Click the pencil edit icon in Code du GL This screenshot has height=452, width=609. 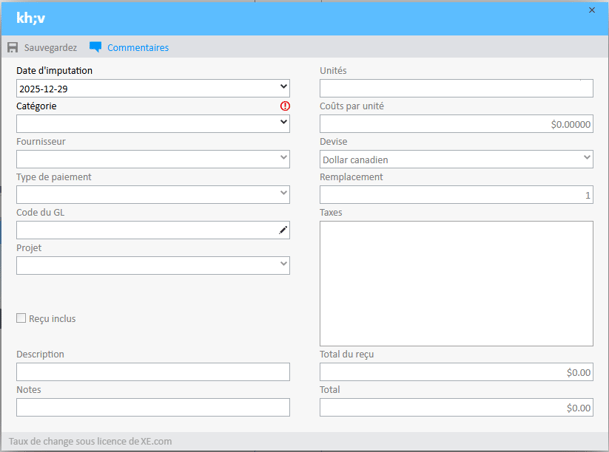pyautogui.click(x=283, y=230)
